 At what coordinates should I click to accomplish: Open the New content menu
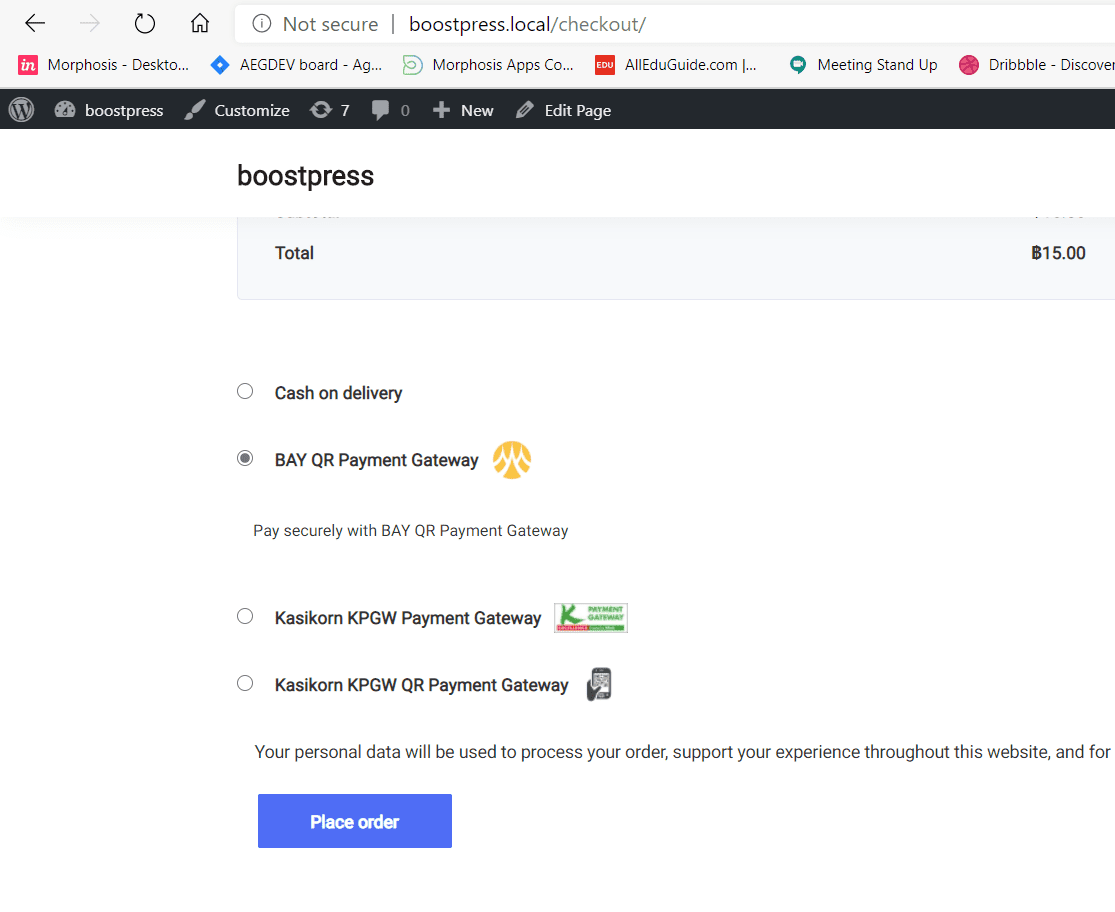point(463,110)
